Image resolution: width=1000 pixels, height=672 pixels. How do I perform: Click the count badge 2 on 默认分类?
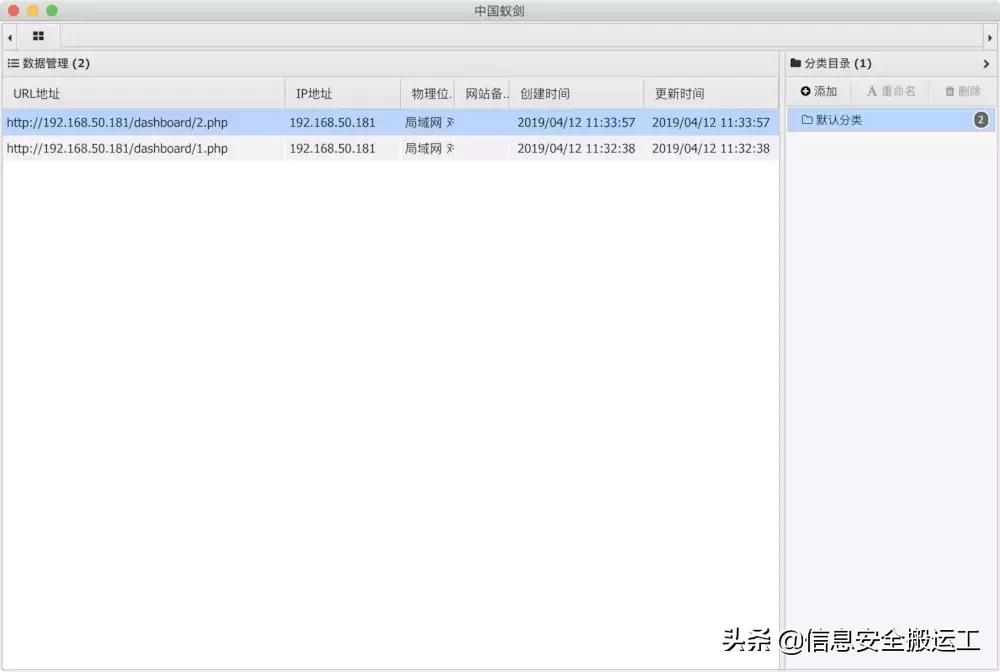(981, 118)
